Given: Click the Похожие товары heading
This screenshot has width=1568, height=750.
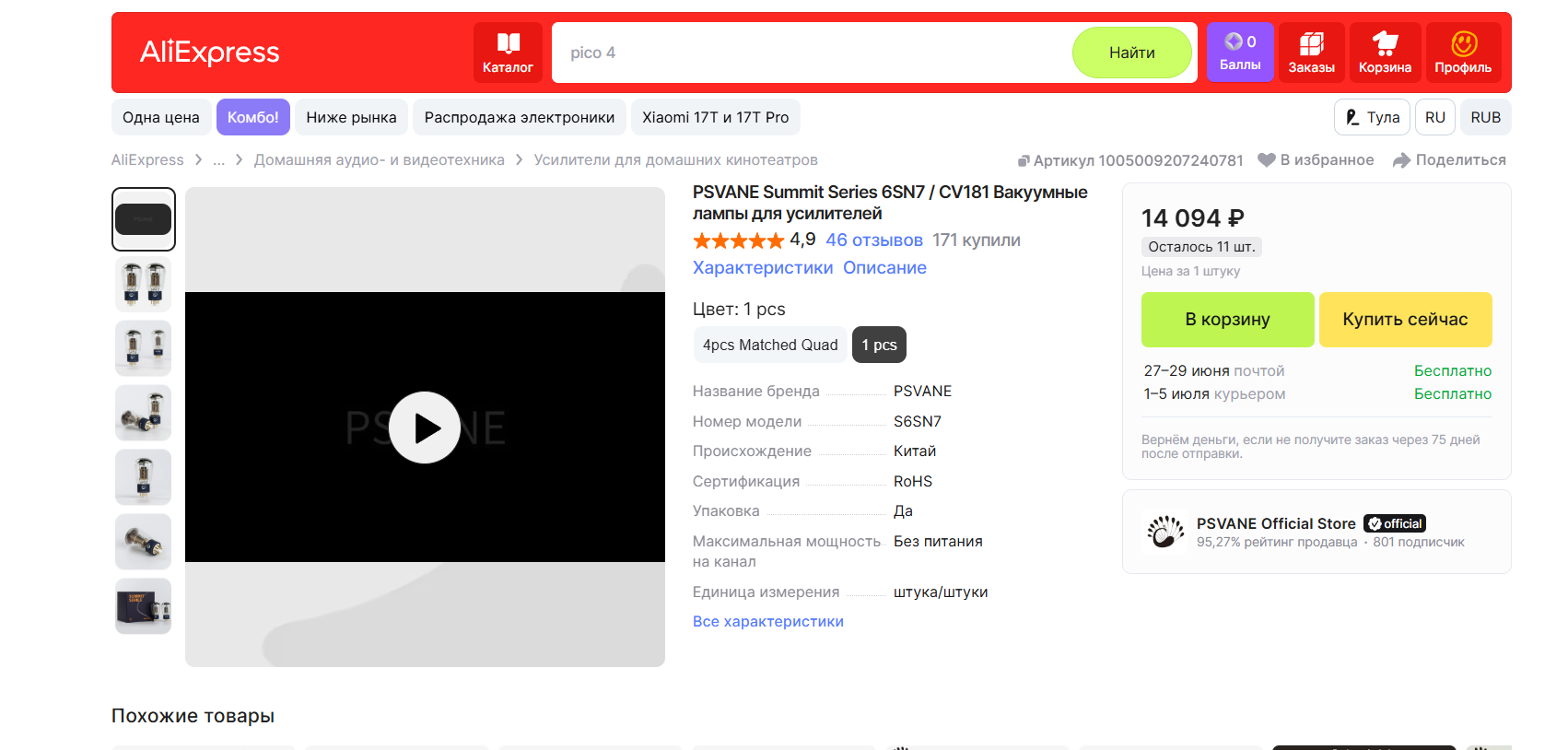Looking at the screenshot, I should click(x=193, y=716).
